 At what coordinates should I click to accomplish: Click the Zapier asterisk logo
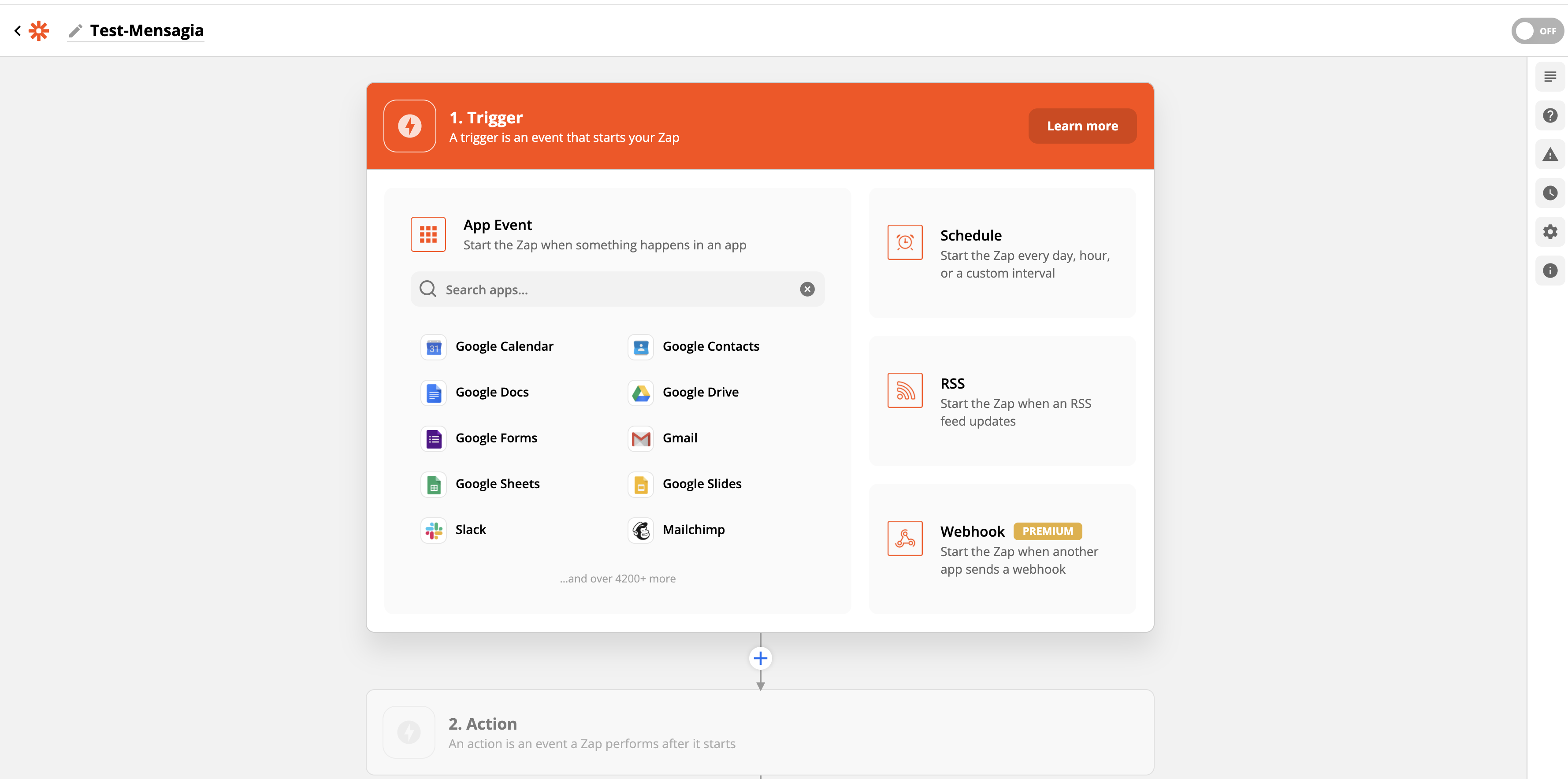coord(39,31)
